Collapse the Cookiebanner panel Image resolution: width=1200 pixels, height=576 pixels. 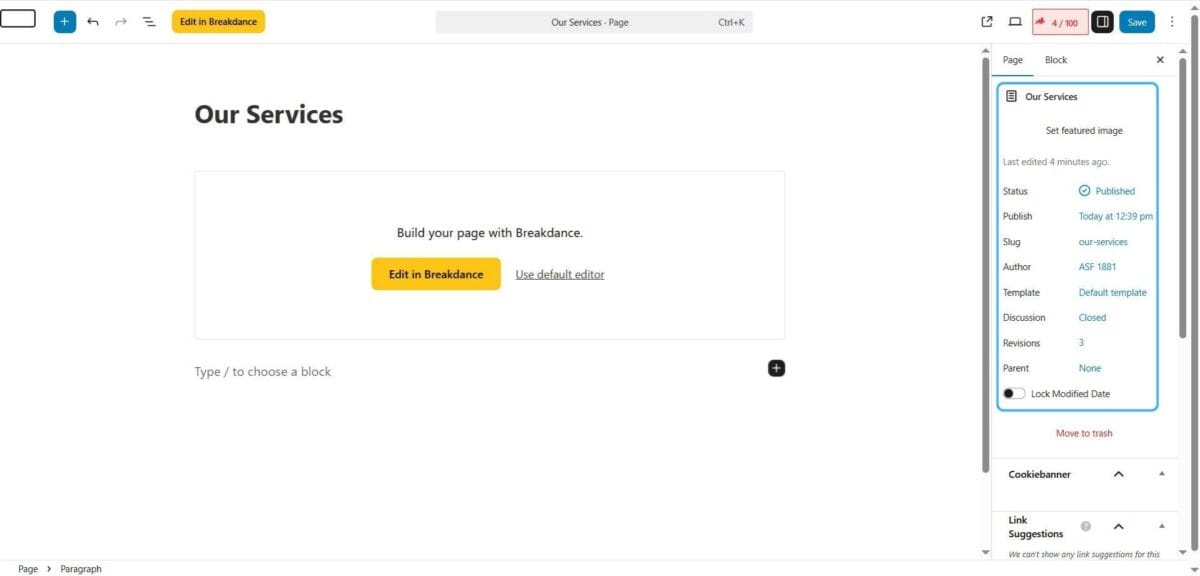click(1118, 474)
